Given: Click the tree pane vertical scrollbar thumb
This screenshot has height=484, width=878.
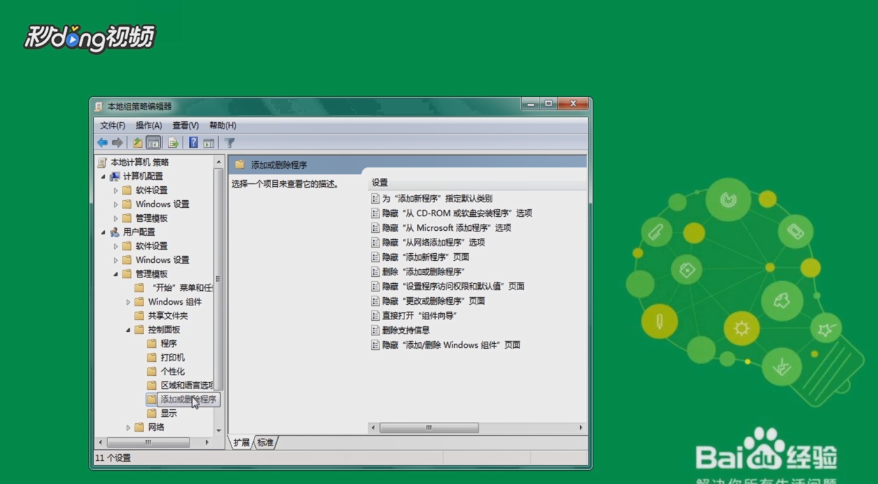Looking at the screenshot, I should click(x=218, y=278).
